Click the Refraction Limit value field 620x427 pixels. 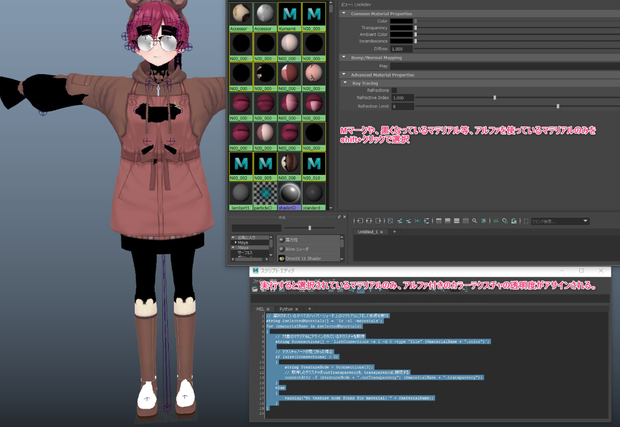(x=403, y=106)
